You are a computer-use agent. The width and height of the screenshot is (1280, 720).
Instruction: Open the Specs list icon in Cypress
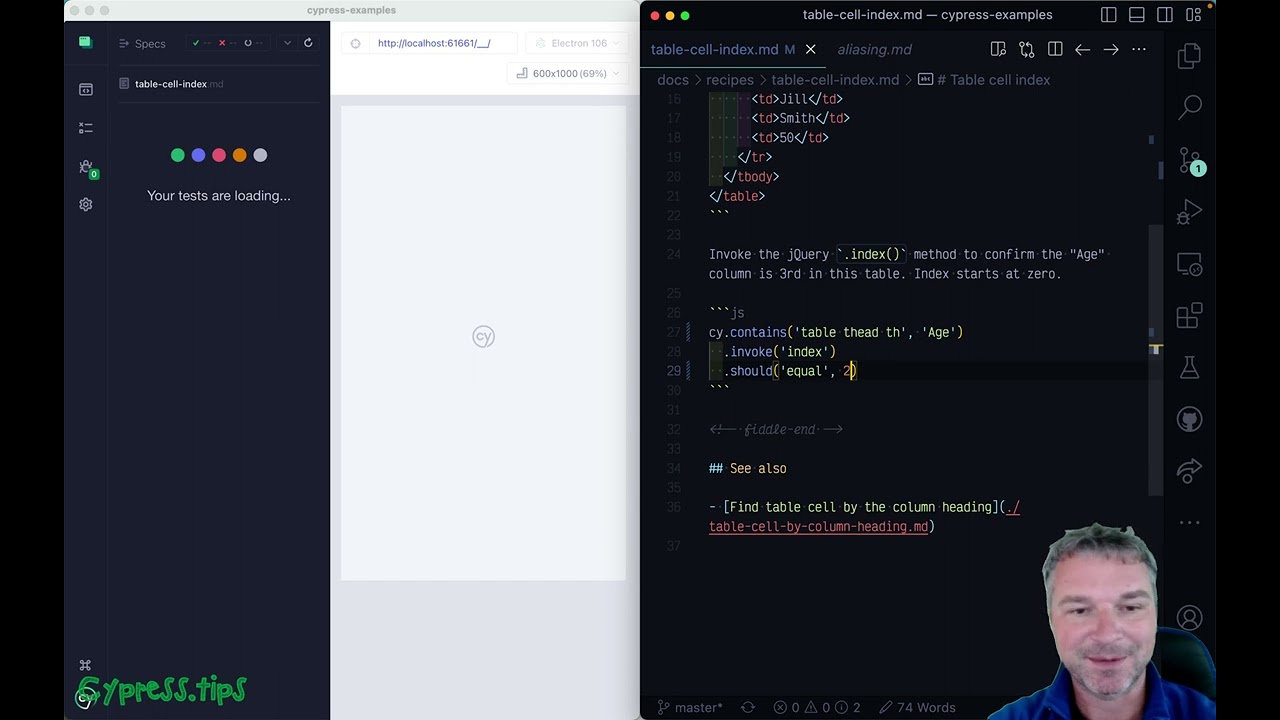[x=124, y=44]
